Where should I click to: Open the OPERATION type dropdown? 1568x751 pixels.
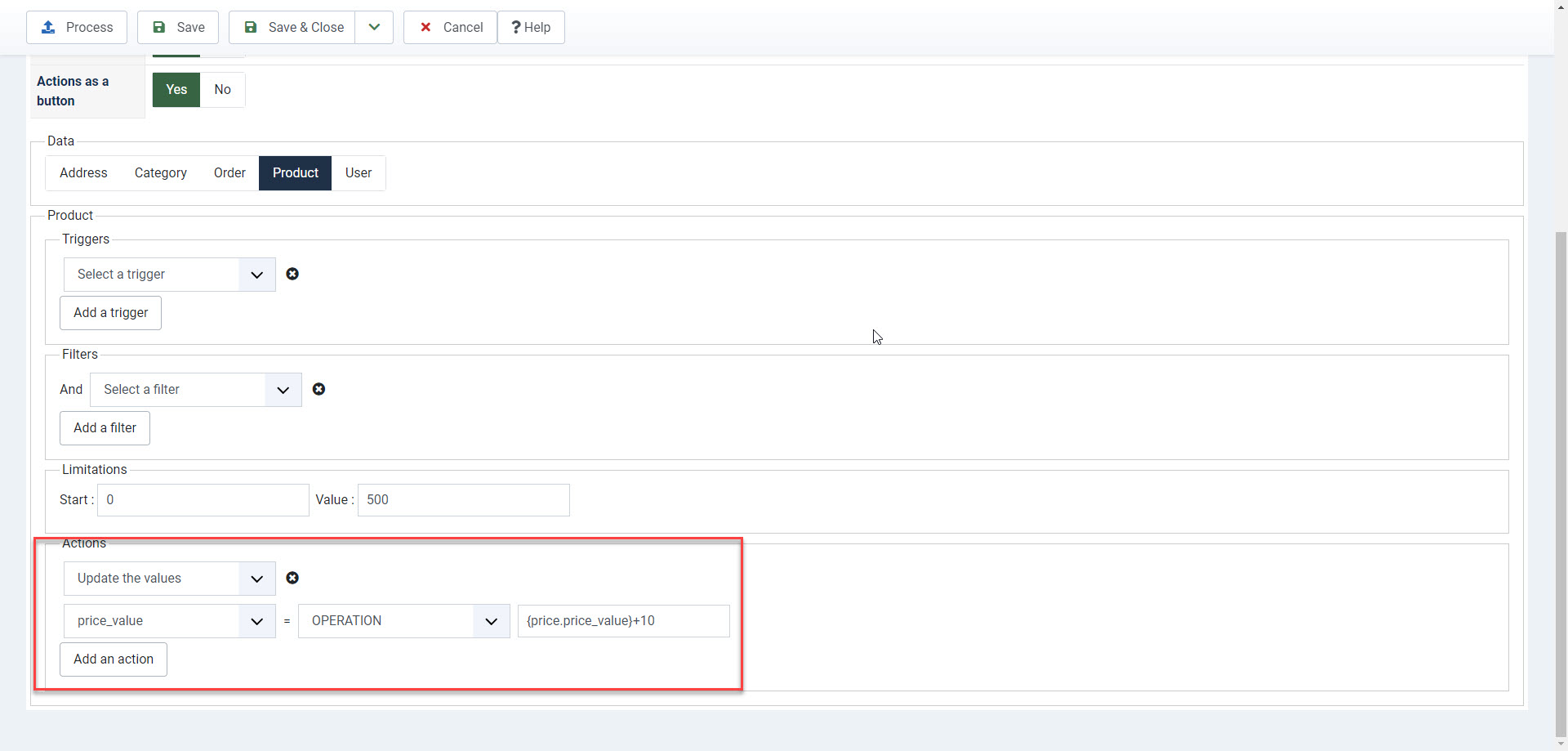[x=404, y=621]
